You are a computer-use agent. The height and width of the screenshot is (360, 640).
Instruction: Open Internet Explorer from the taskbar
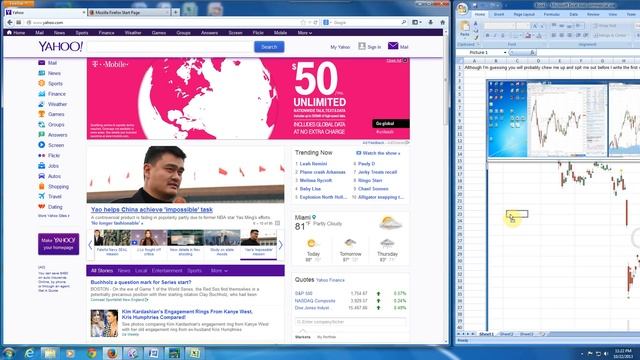29,353
